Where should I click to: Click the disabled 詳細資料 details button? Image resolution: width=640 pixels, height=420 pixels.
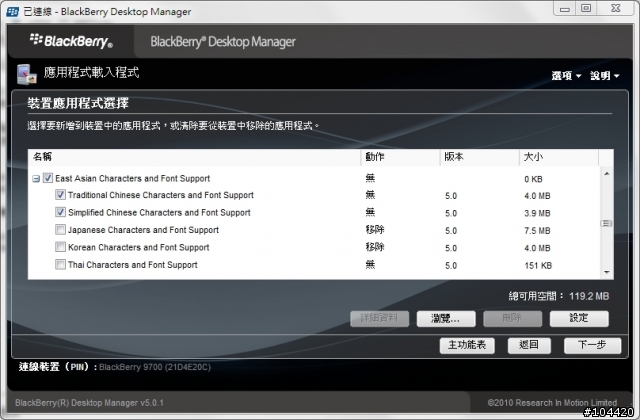tap(380, 318)
